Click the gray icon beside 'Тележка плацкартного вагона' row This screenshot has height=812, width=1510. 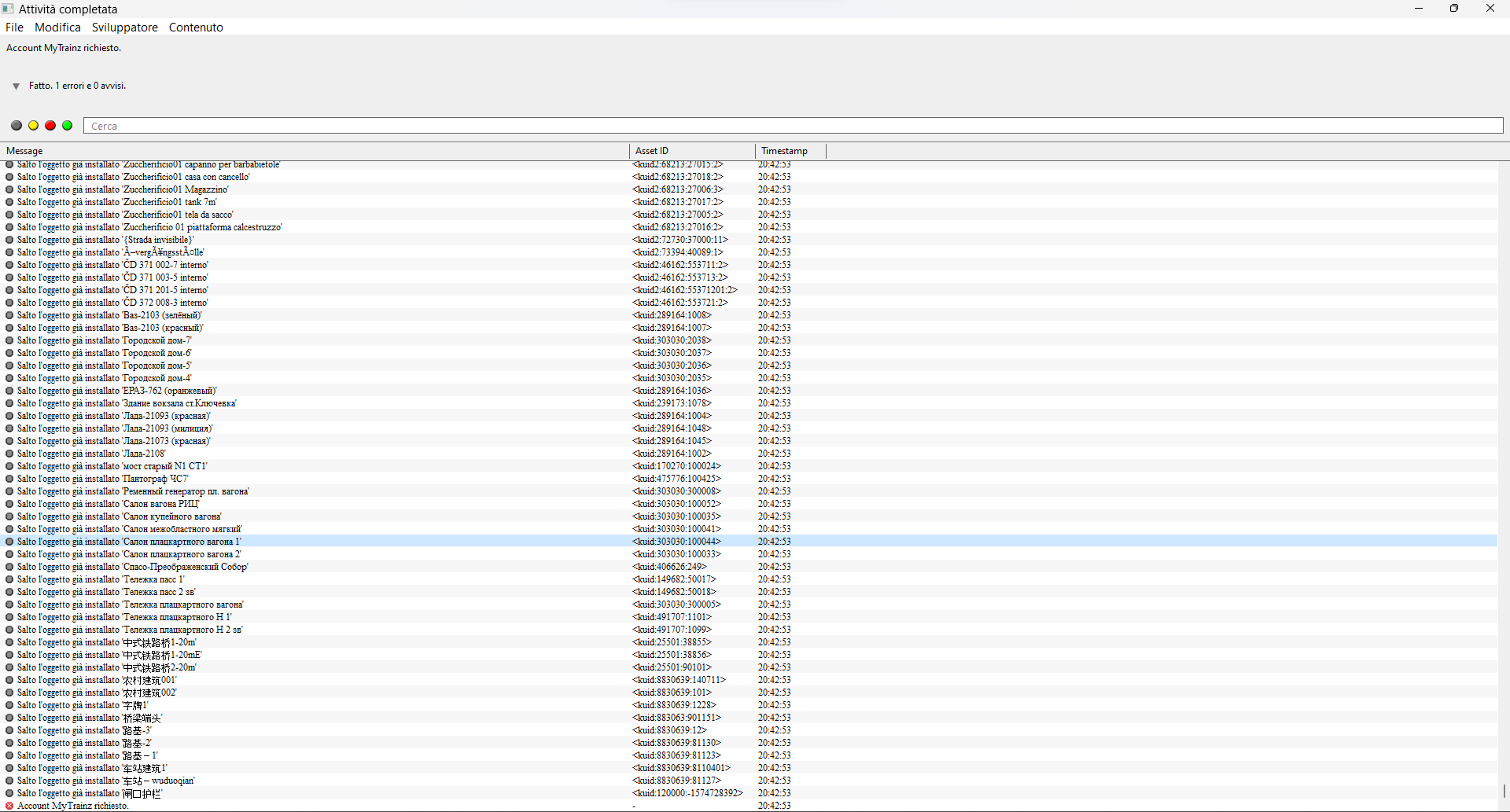pos(9,604)
